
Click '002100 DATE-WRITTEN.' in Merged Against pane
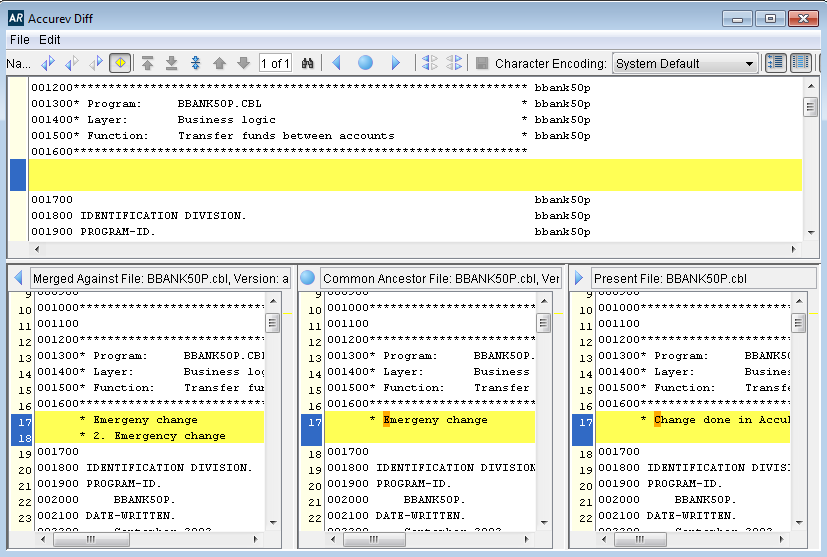tap(106, 515)
